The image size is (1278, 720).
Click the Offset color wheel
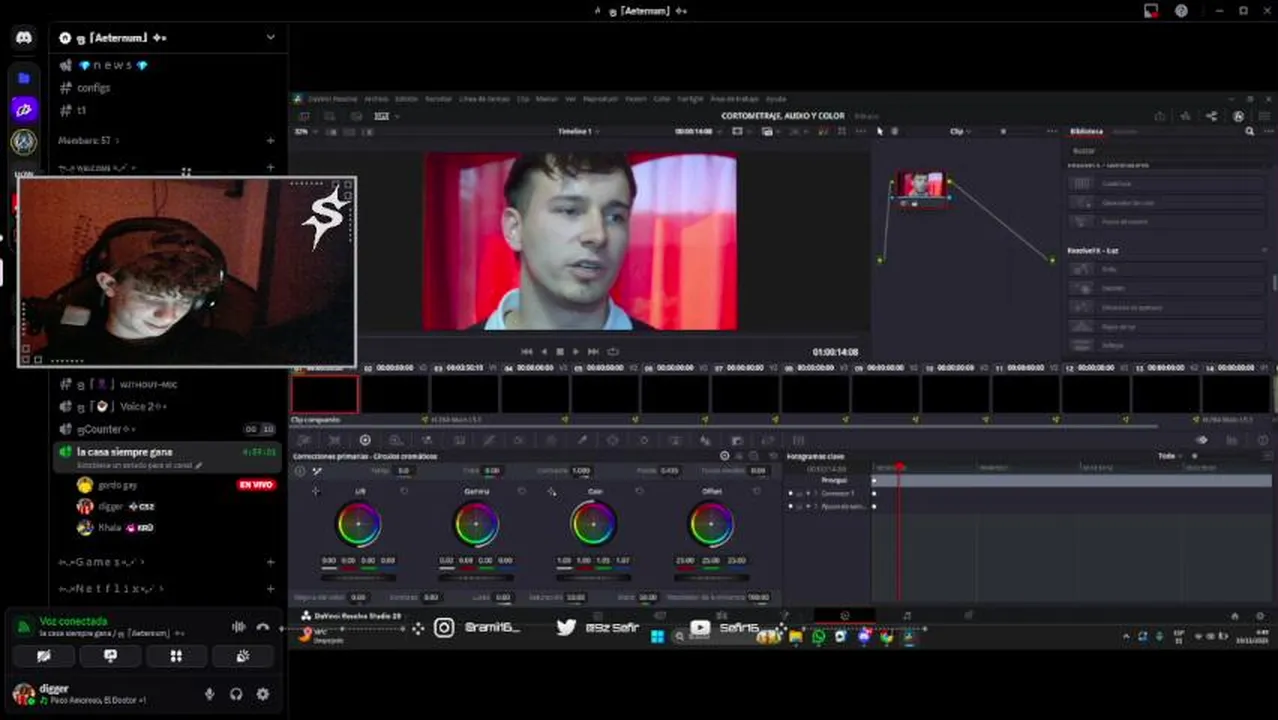click(711, 524)
